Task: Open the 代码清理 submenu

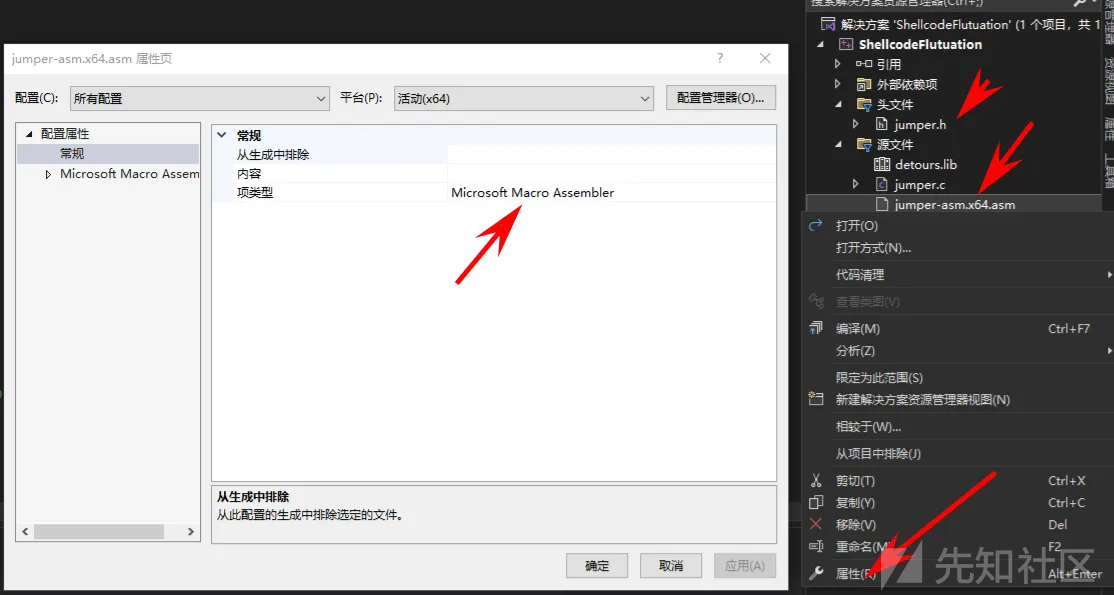Action: (959, 274)
